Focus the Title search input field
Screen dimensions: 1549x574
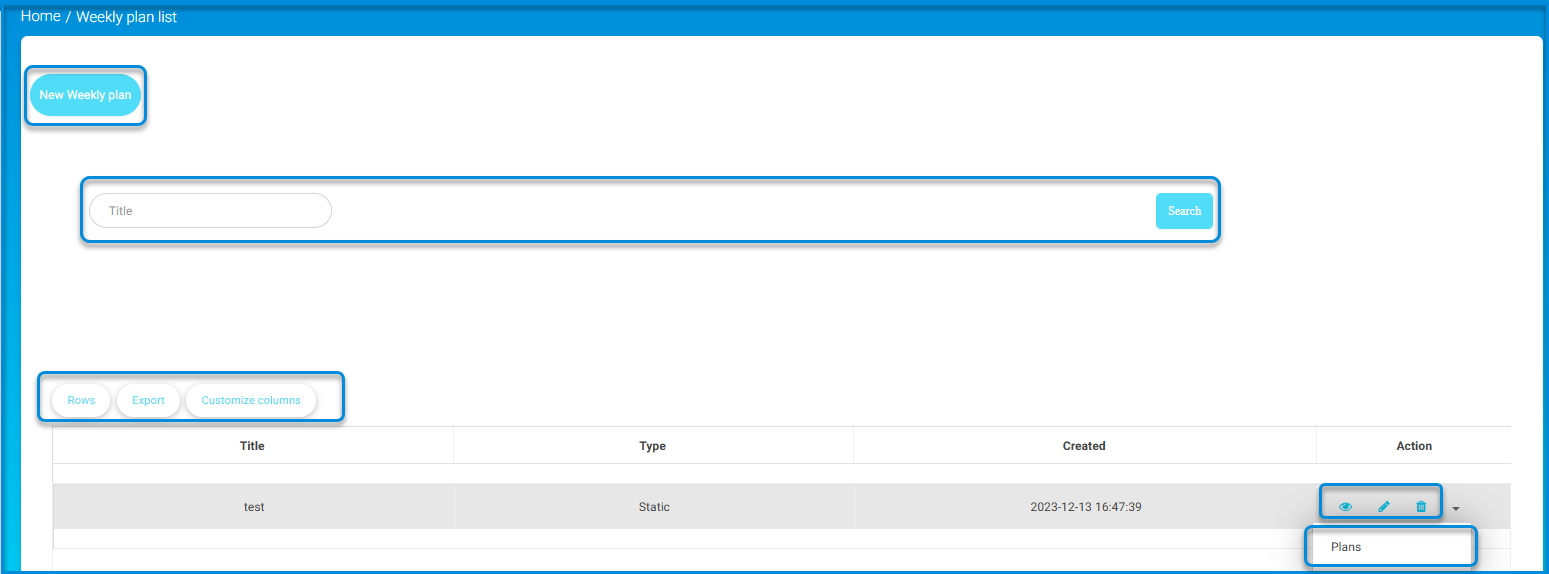tap(210, 211)
